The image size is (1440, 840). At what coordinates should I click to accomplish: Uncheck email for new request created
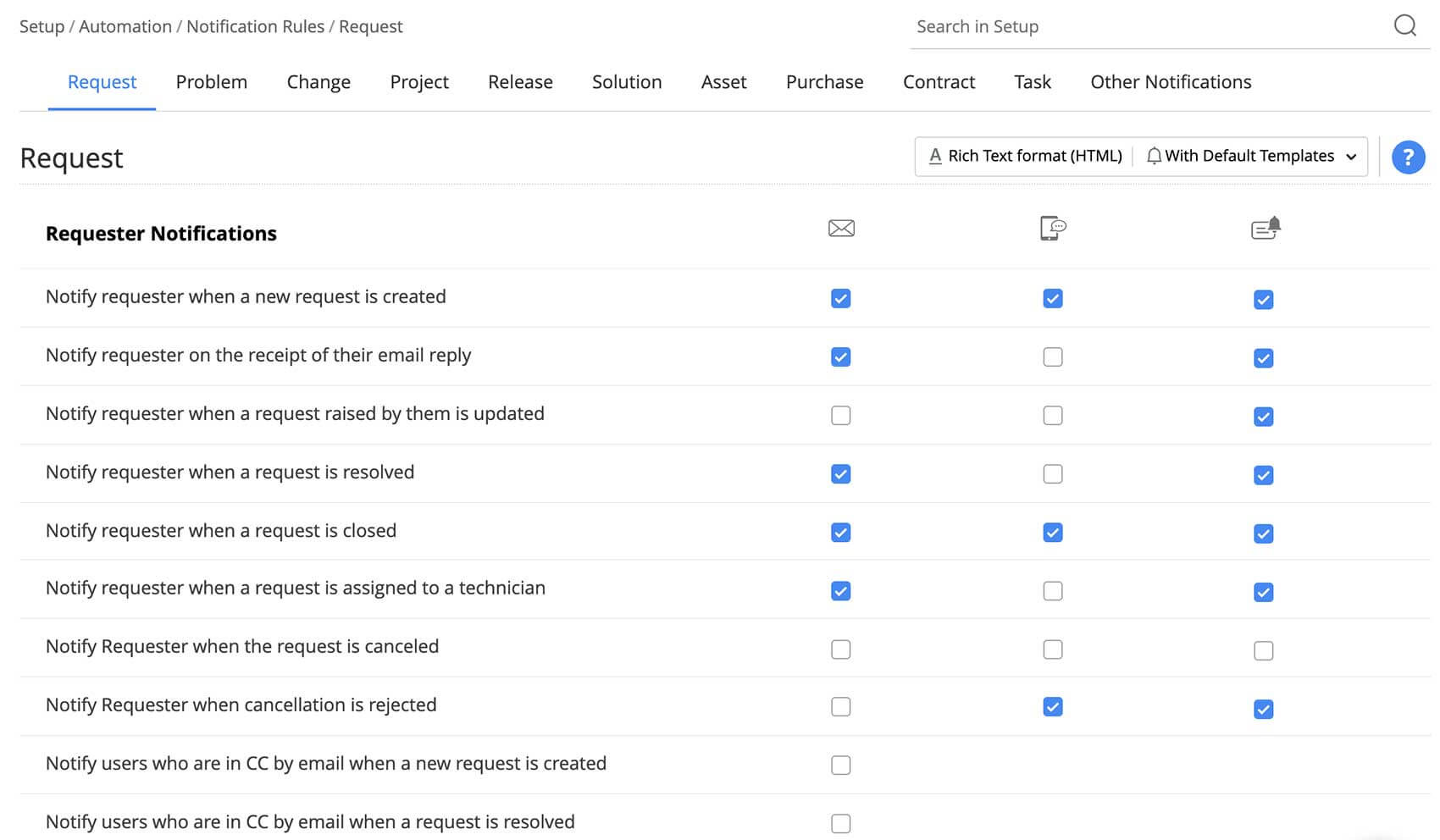tap(841, 299)
